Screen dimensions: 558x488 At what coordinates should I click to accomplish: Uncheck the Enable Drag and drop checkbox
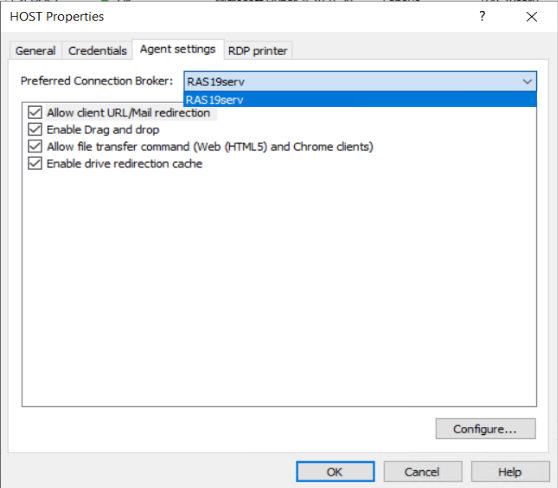coord(35,129)
